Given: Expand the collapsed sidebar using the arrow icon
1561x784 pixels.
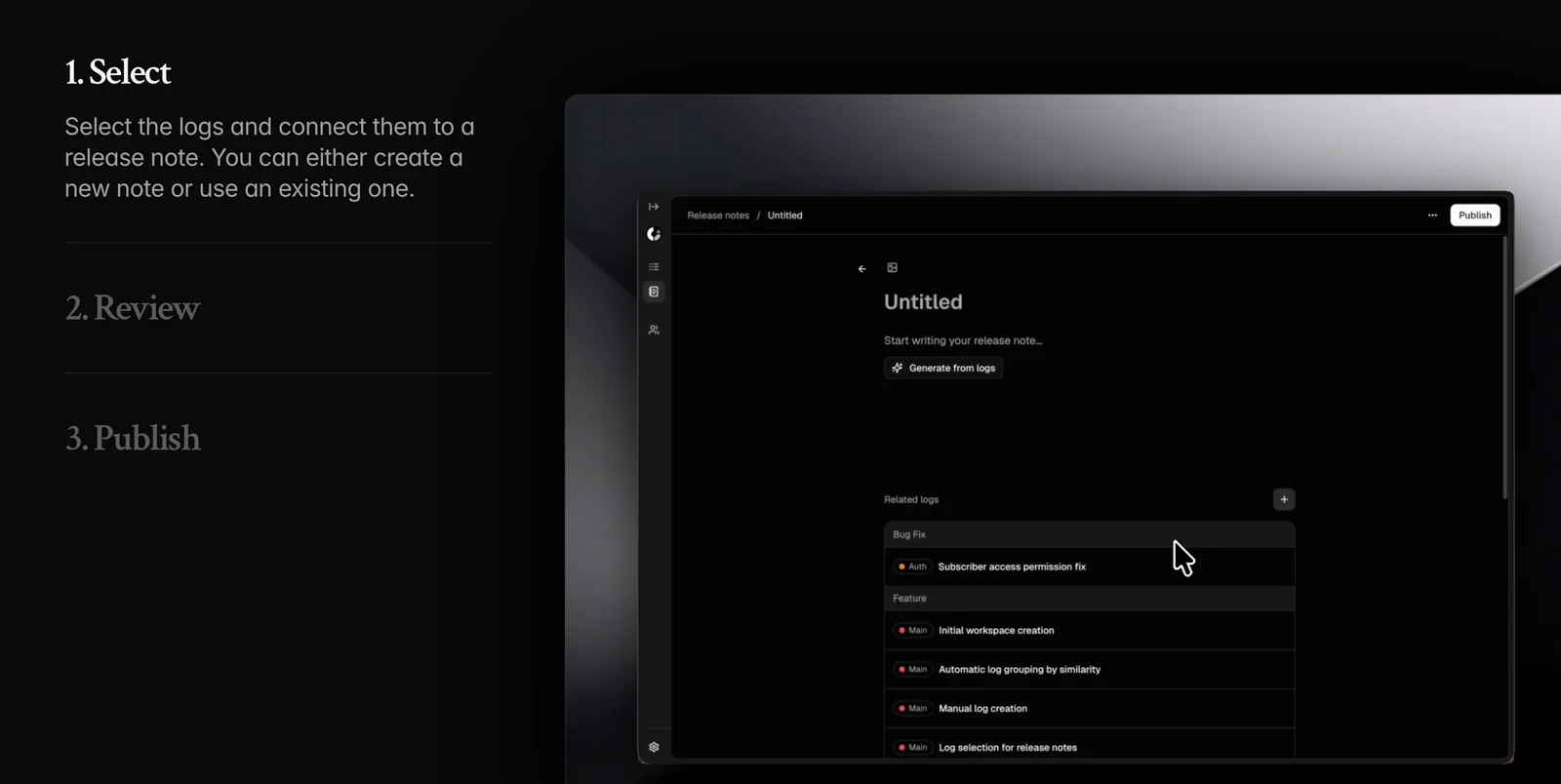Looking at the screenshot, I should 654,207.
